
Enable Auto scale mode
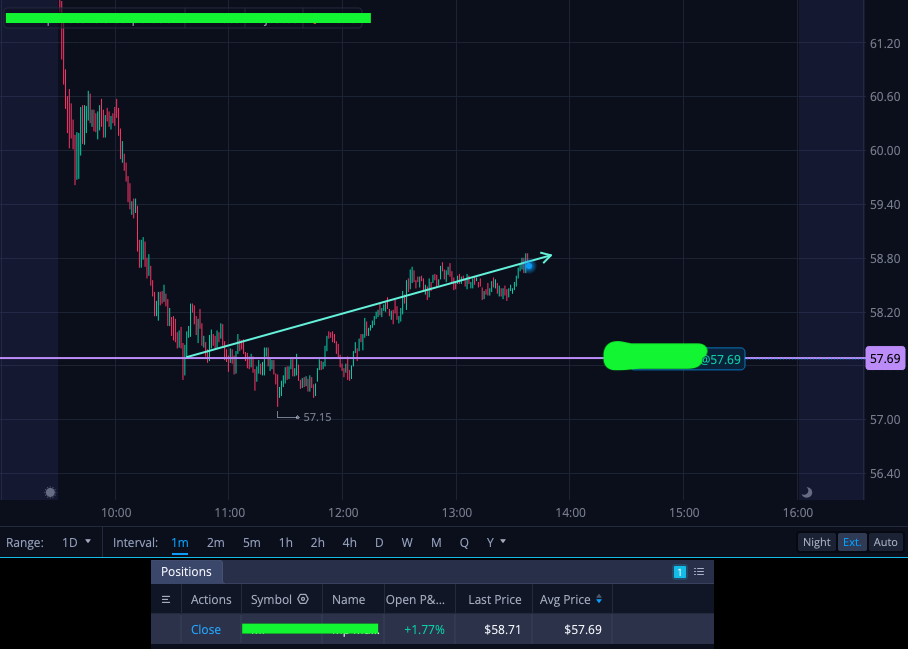pos(885,542)
